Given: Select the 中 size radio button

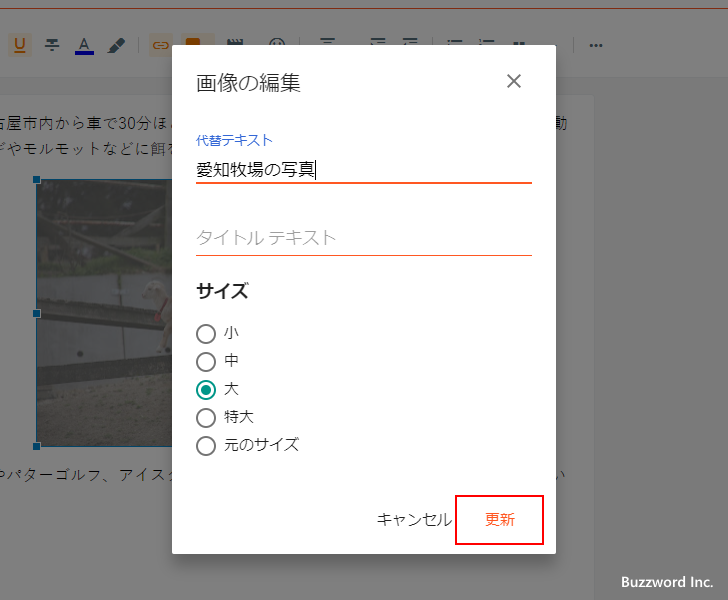Looking at the screenshot, I should [x=206, y=362].
